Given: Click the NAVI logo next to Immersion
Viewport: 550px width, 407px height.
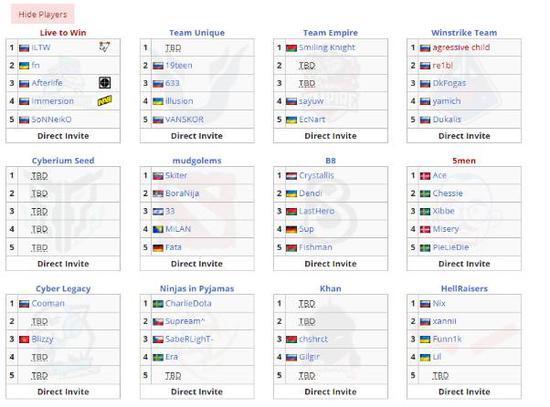Looking at the screenshot, I should [105, 101].
